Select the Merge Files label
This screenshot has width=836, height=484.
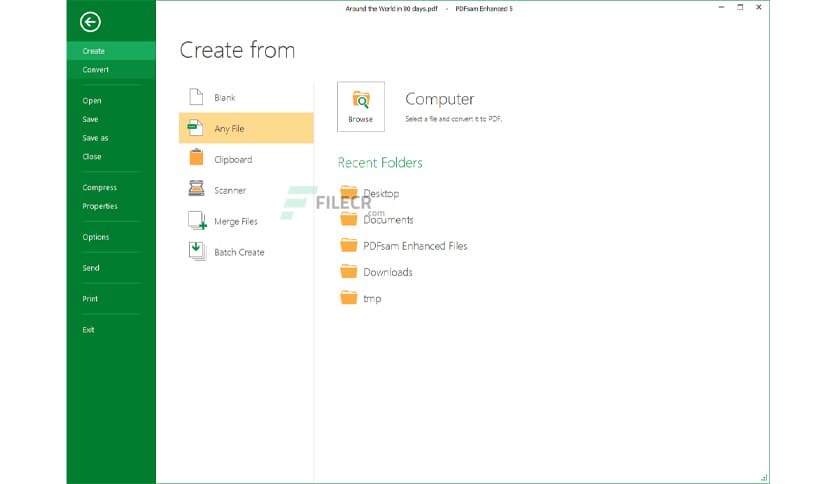pos(236,221)
